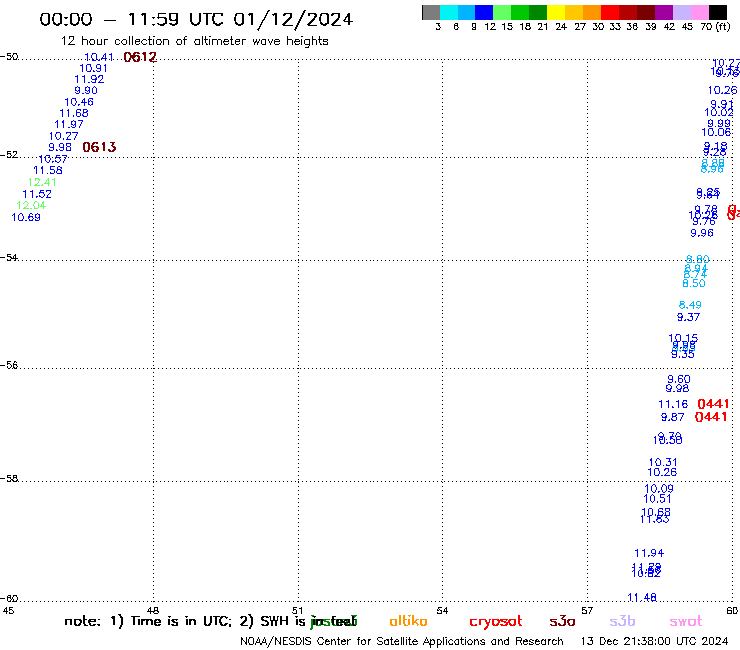740x650 pixels.
Task: Click the blue 12 ft legend swatch
Action: click(x=484, y=12)
